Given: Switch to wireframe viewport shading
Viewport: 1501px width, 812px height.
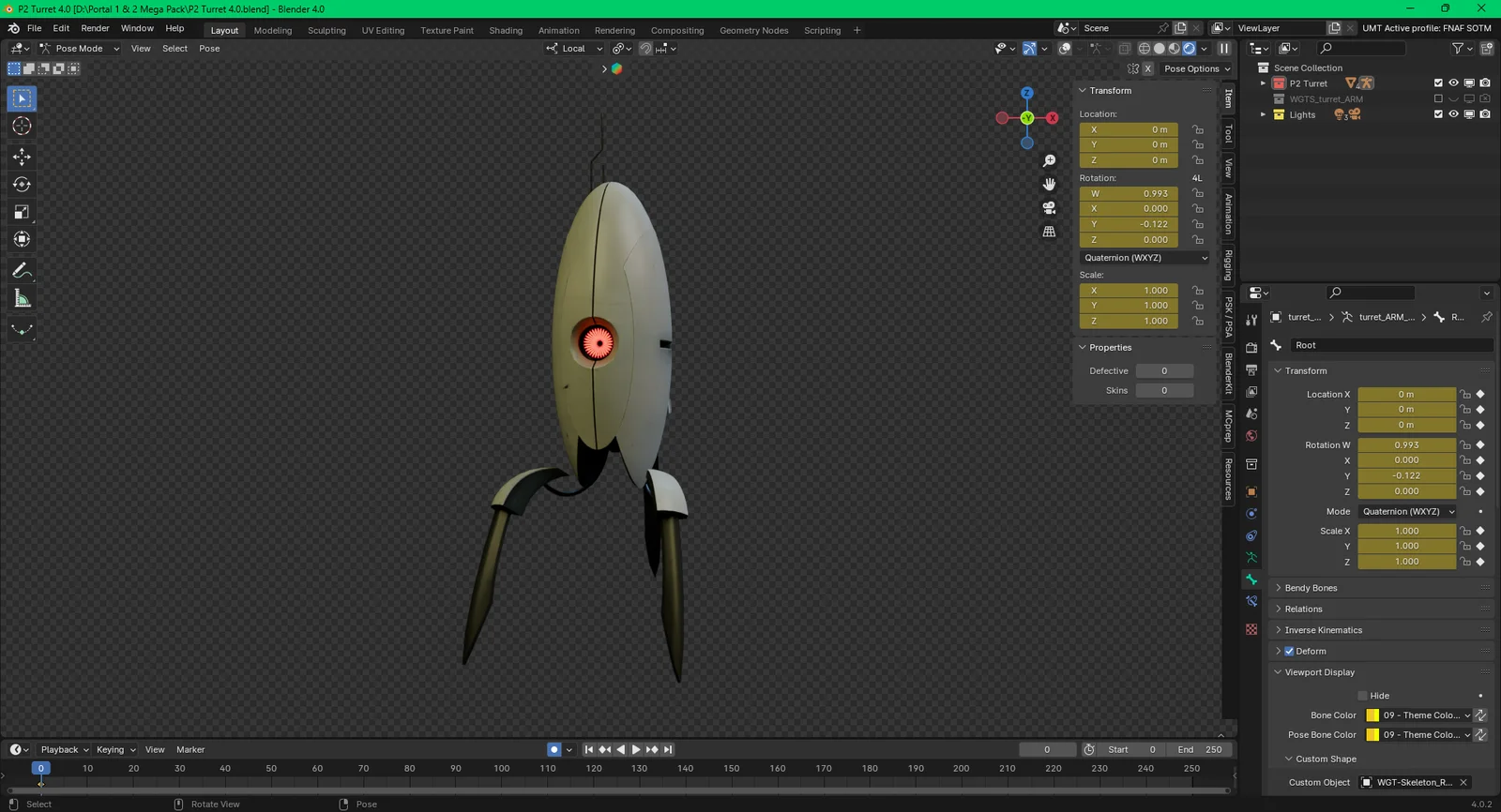Looking at the screenshot, I should point(1145,49).
